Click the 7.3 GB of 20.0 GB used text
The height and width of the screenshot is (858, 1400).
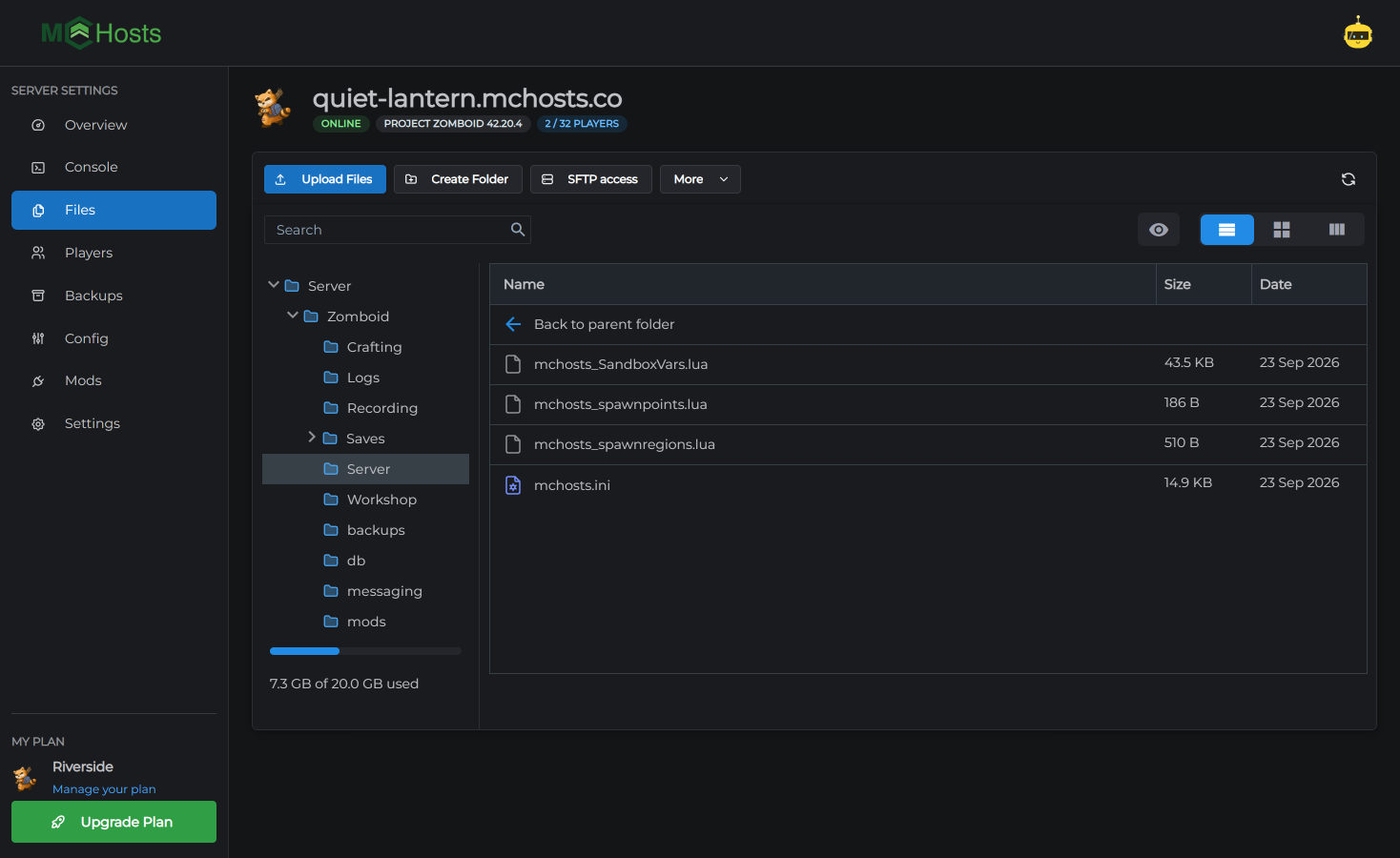pos(344,684)
